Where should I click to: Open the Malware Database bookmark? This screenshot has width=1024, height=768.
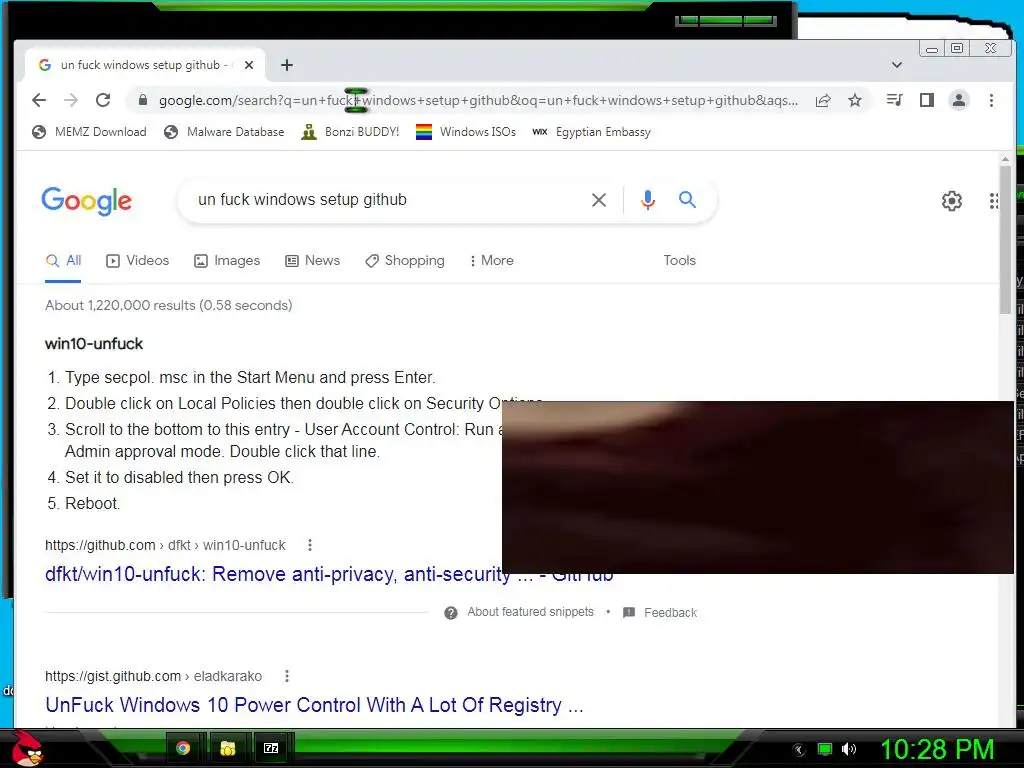tap(224, 132)
